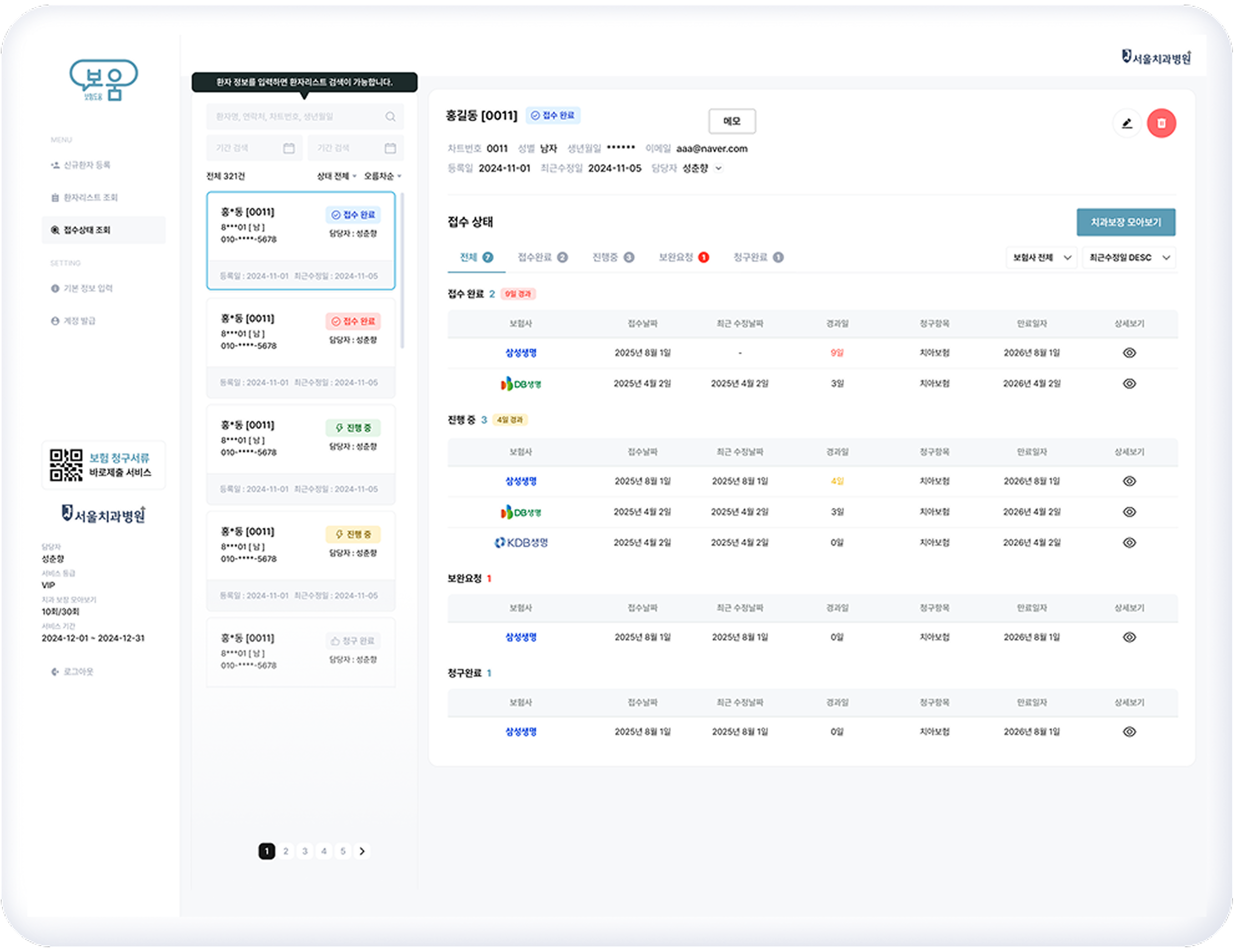Image resolution: width=1234 pixels, height=952 pixels.
Task: Expand the 담당자 성춘향 dropdown chevron
Action: 719,168
